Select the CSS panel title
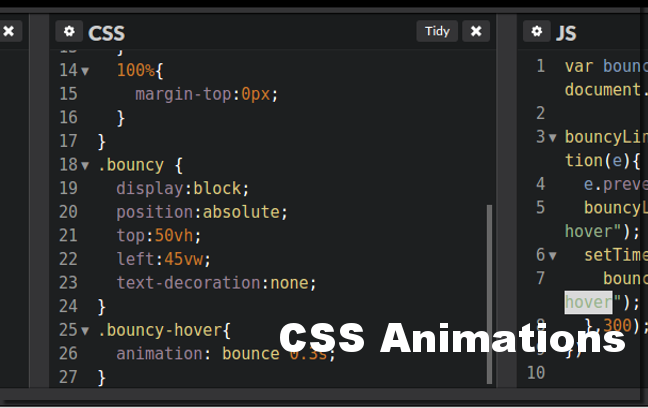This screenshot has width=648, height=408. pos(106,33)
